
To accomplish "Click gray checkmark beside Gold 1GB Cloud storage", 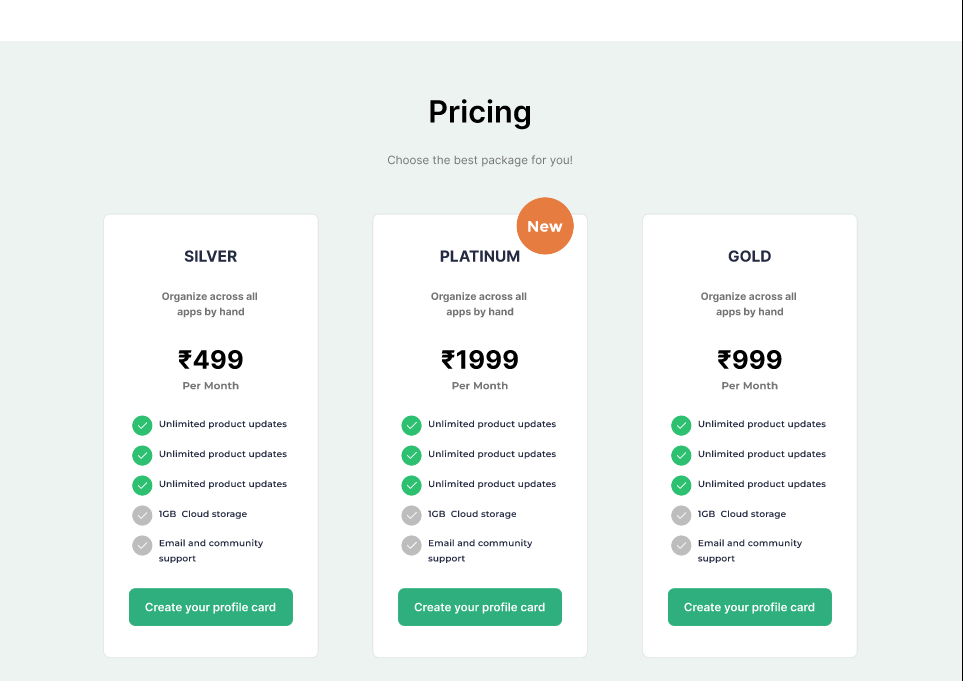I will tap(681, 515).
